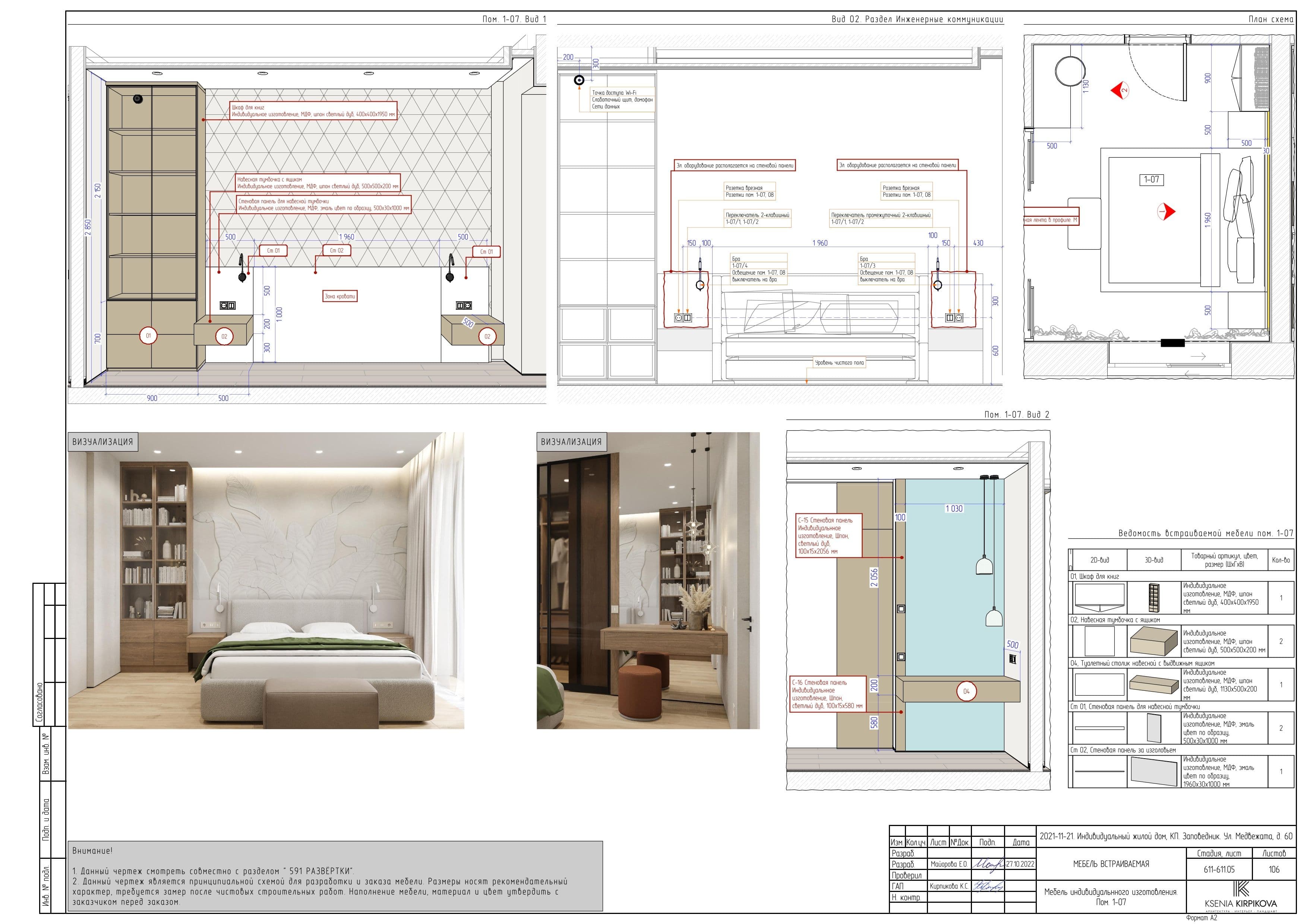Click the 'Пом. 1-07. Вид 2' title

click(x=1017, y=415)
